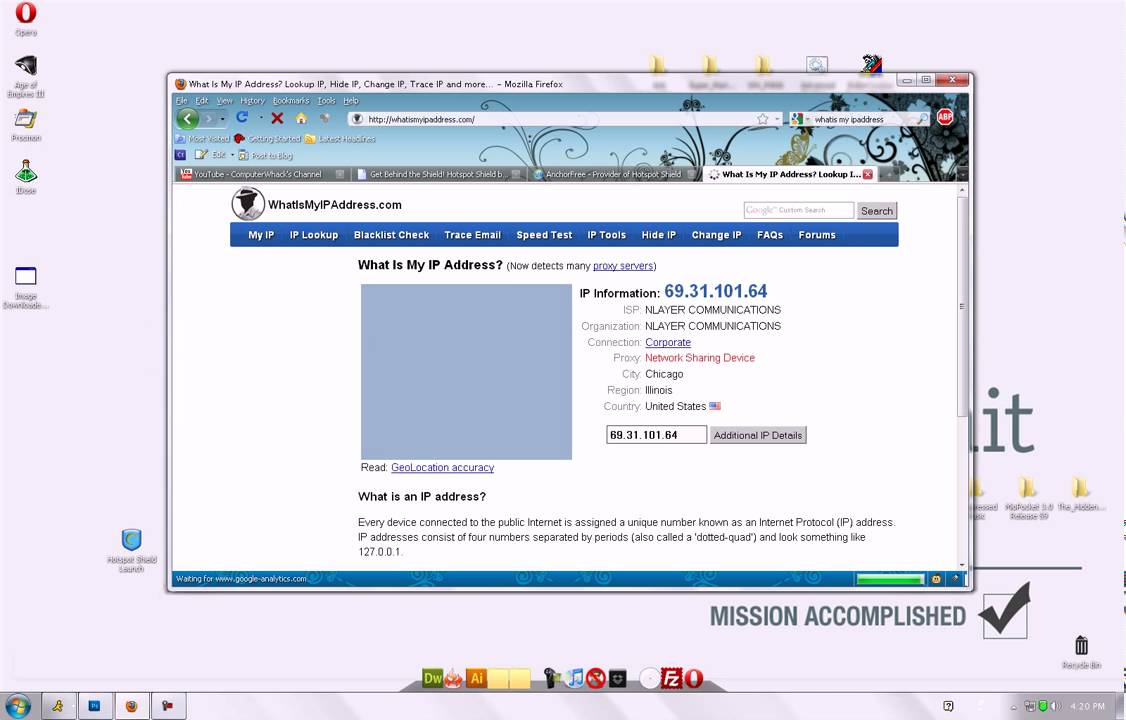Open the Hotspot Shield Launch desktop icon
The width and height of the screenshot is (1126, 720).
click(131, 550)
